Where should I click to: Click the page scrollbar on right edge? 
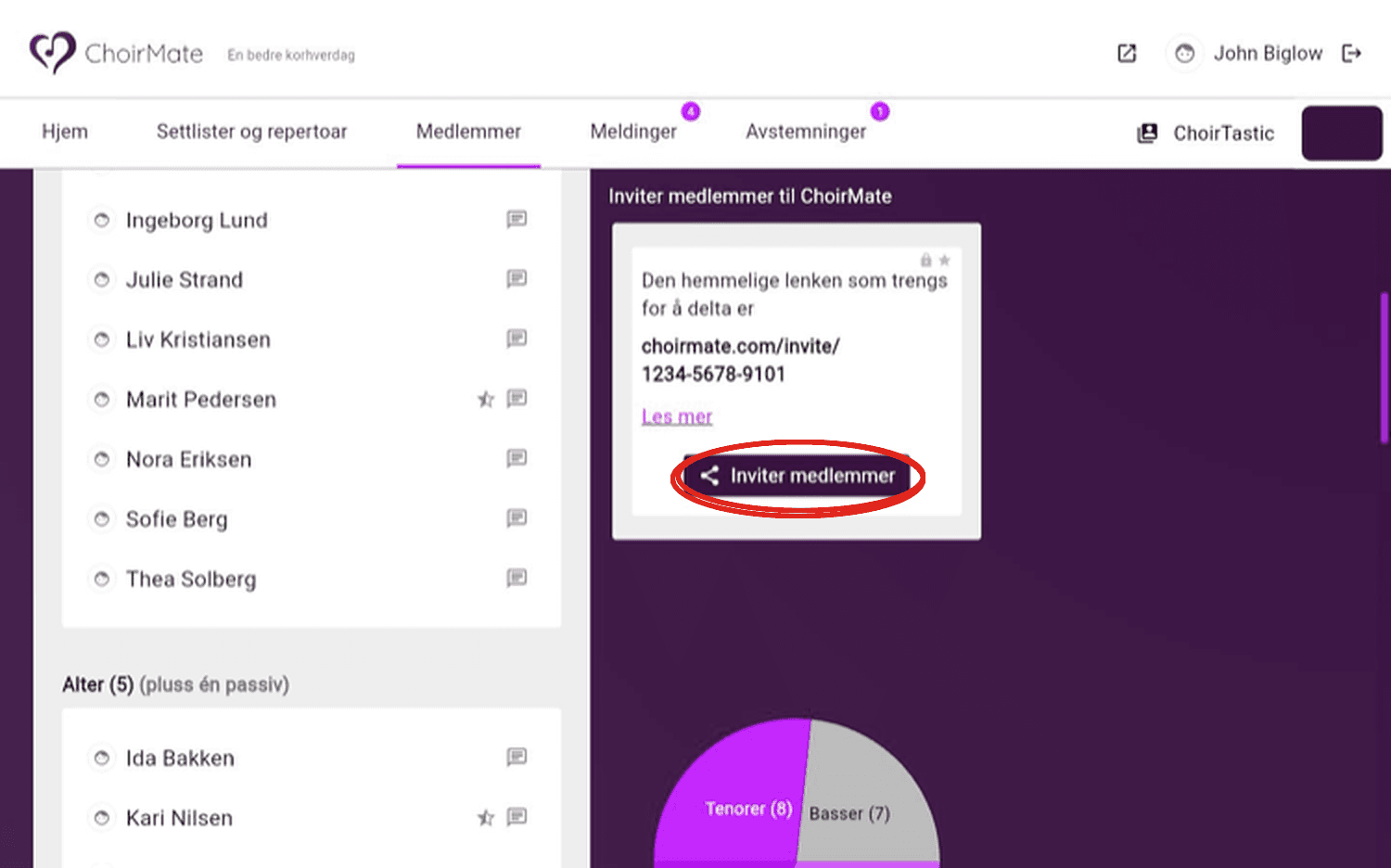point(1385,369)
